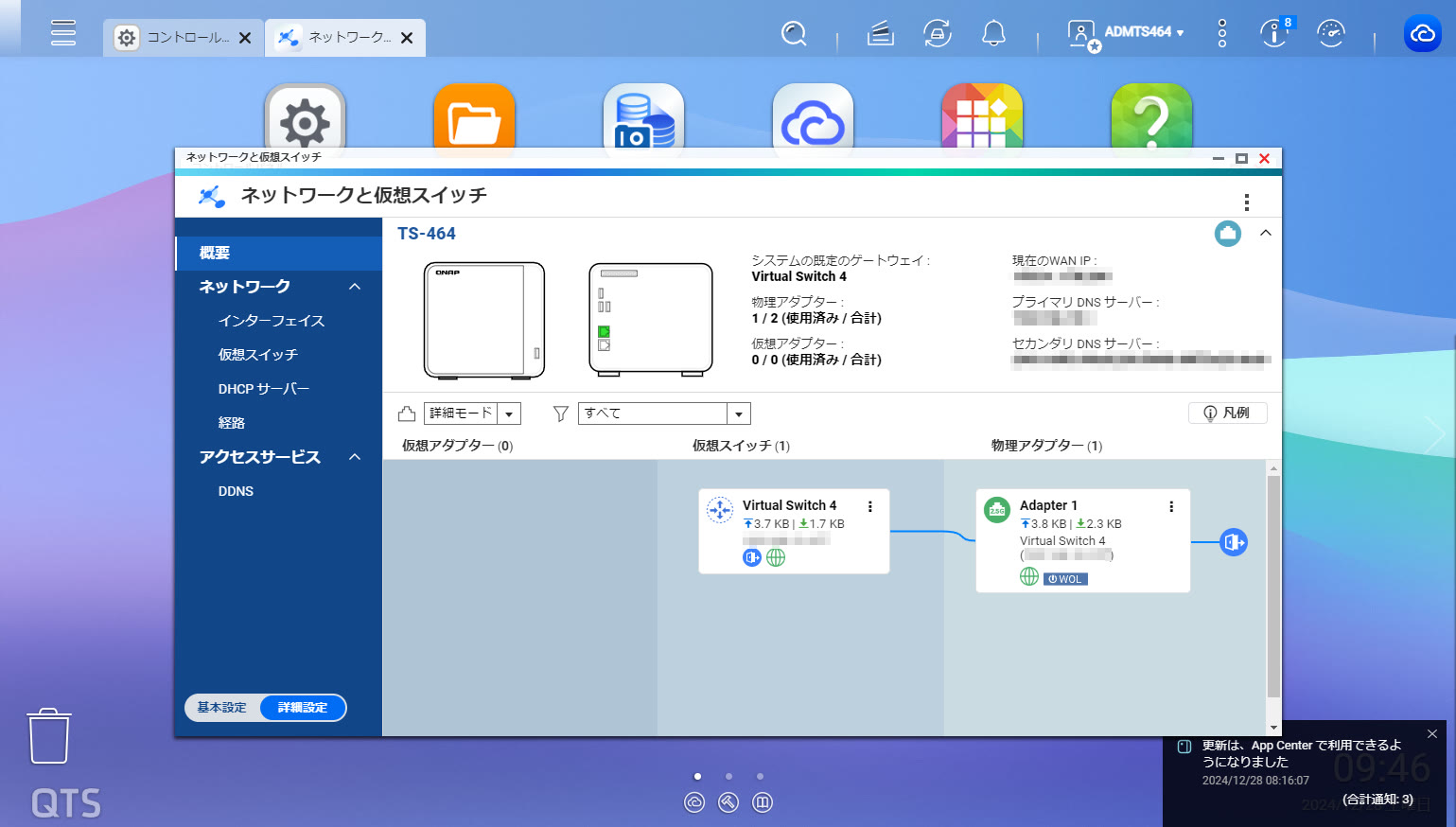1456x827 pixels.
Task: Open the dashboard gauge icon
Action: tap(1331, 33)
